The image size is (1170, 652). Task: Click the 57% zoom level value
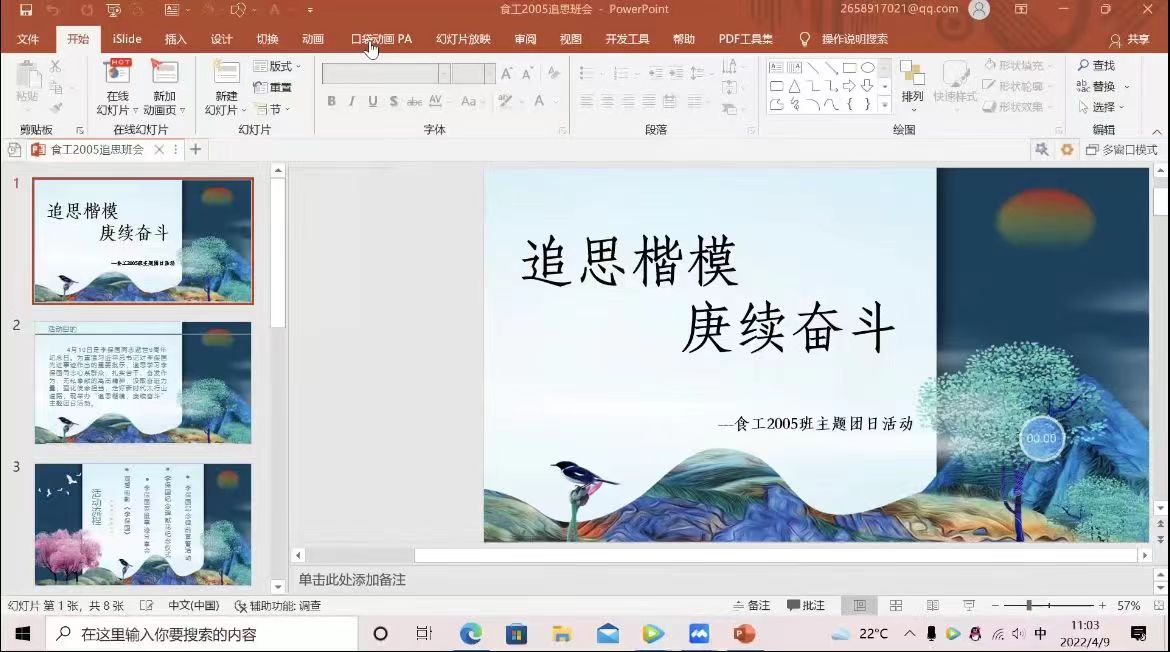[x=1128, y=606]
